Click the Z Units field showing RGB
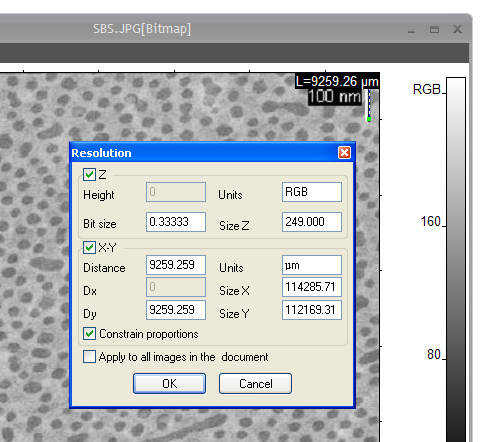This screenshot has height=442, width=489. point(312,192)
